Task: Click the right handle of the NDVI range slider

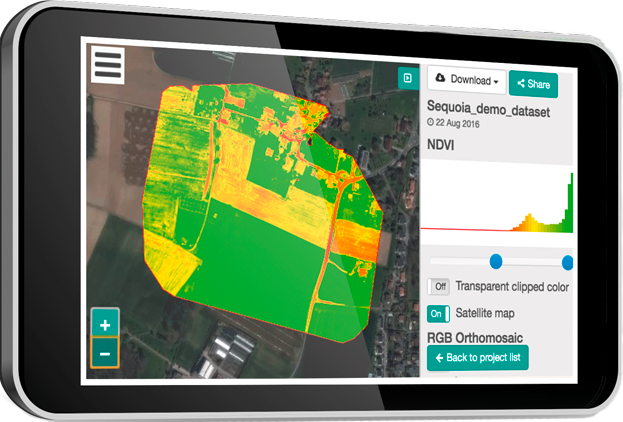Action: 568,263
